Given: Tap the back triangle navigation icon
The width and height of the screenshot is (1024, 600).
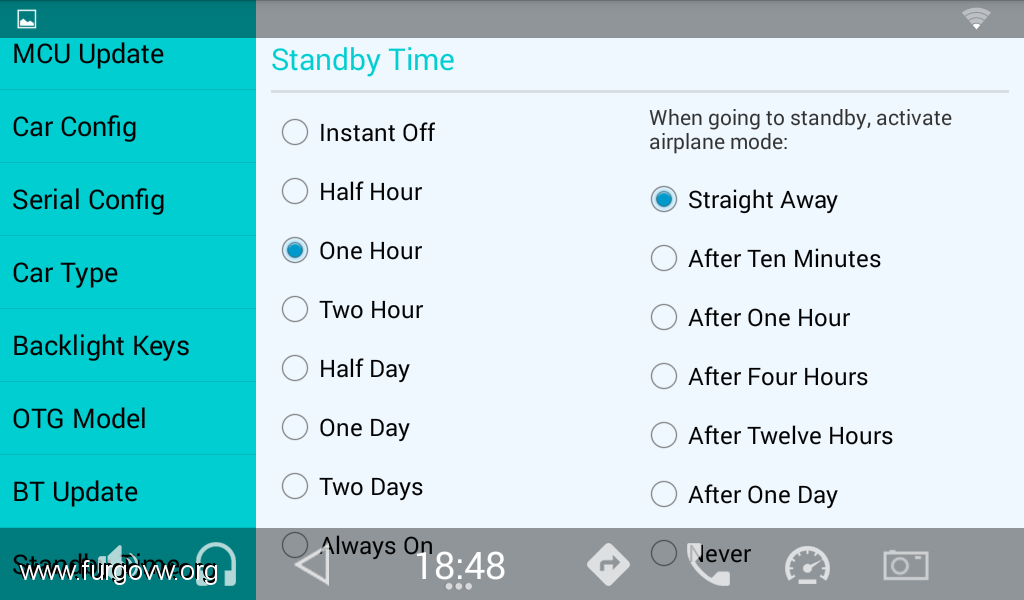Looking at the screenshot, I should 312,565.
